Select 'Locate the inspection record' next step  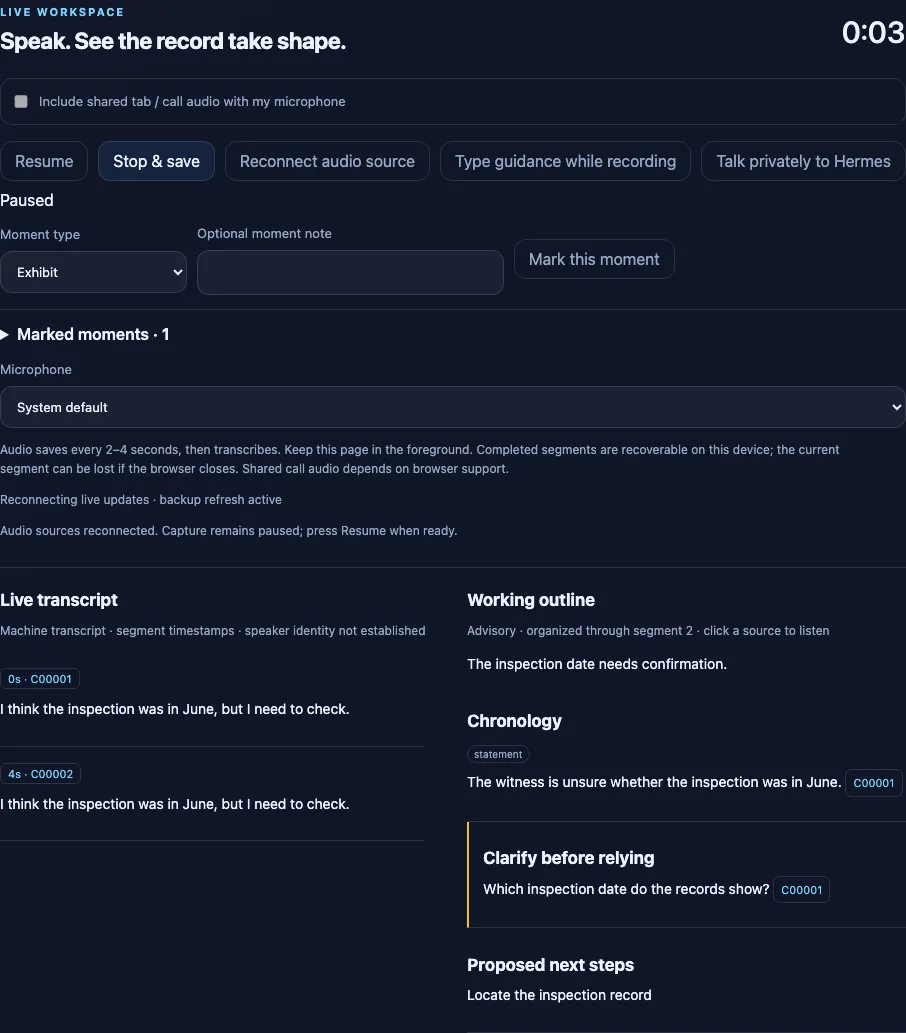[559, 995]
